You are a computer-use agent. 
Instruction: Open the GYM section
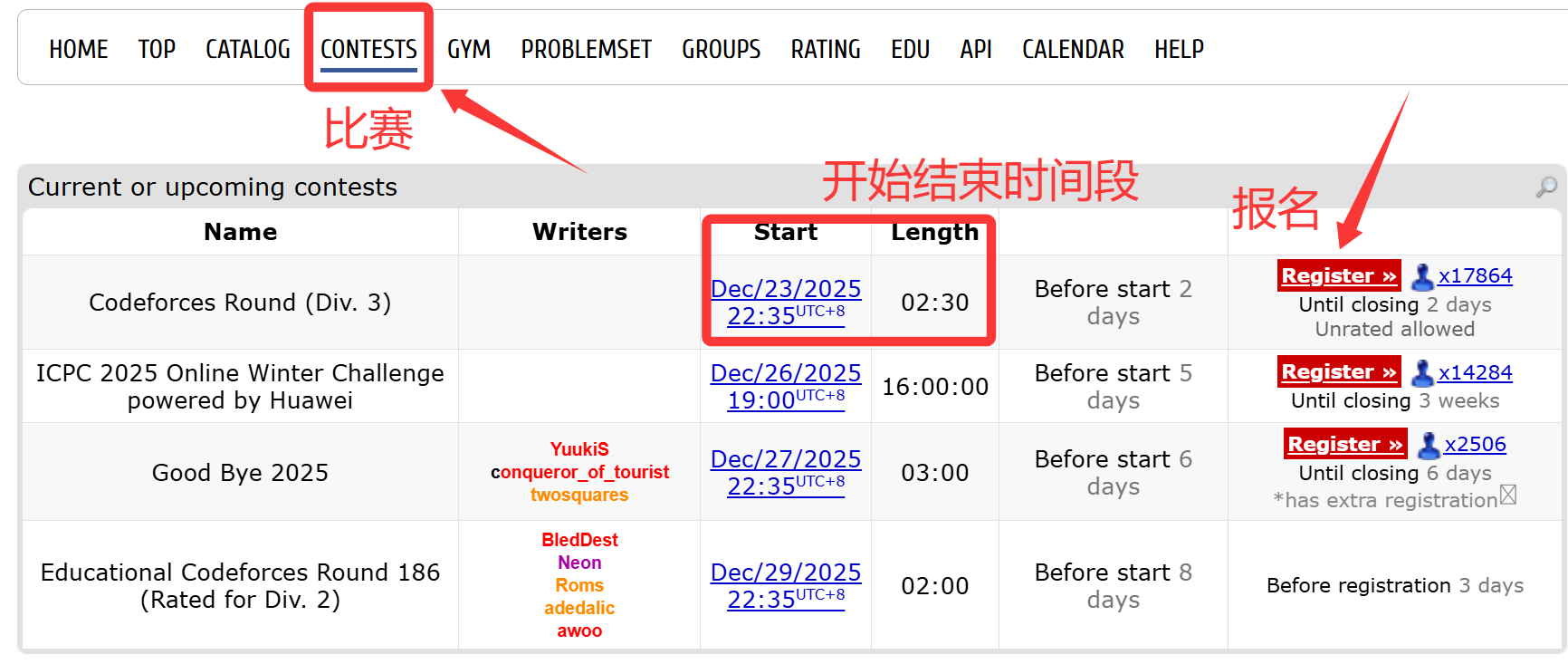[x=468, y=49]
